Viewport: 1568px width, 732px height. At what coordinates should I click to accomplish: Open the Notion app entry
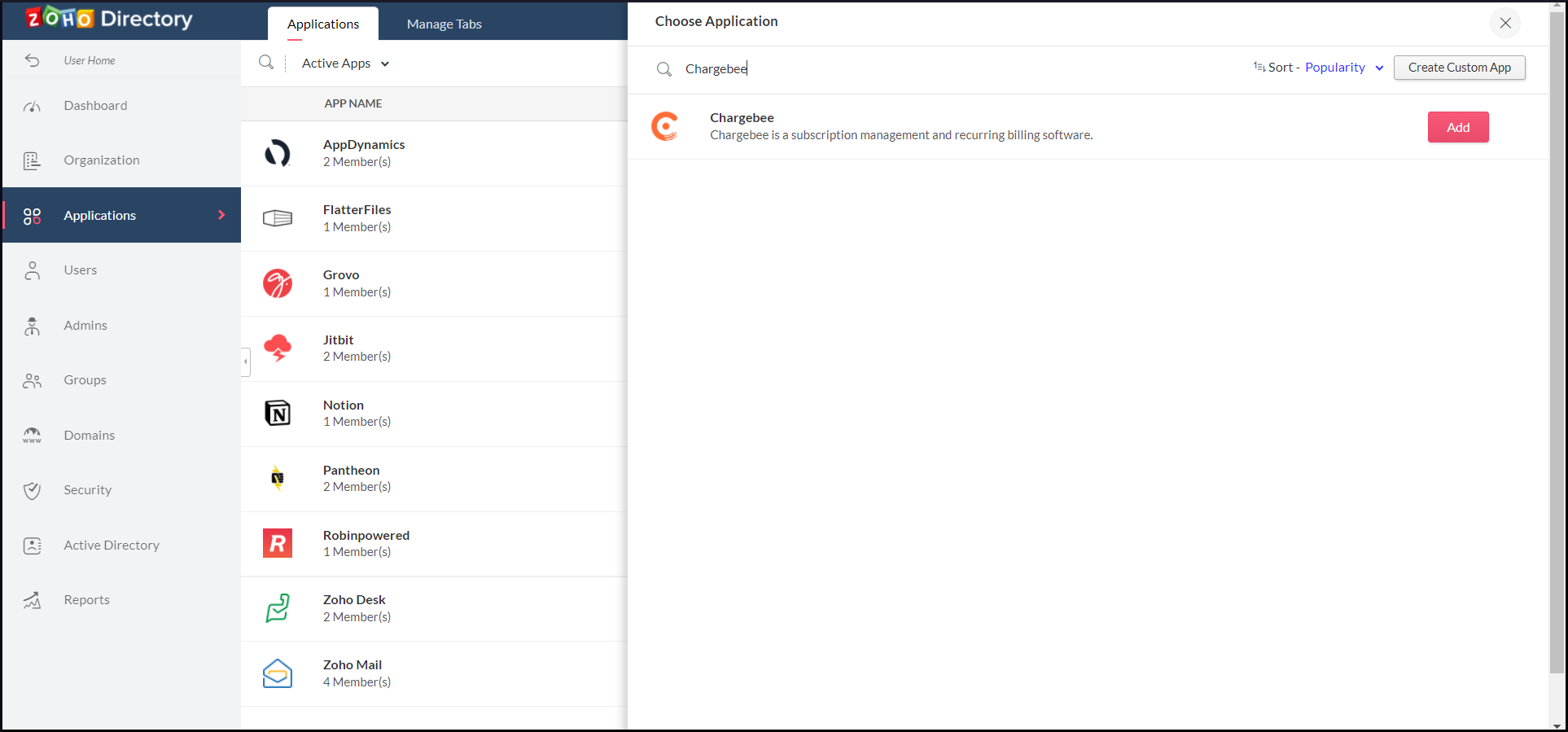(x=434, y=414)
